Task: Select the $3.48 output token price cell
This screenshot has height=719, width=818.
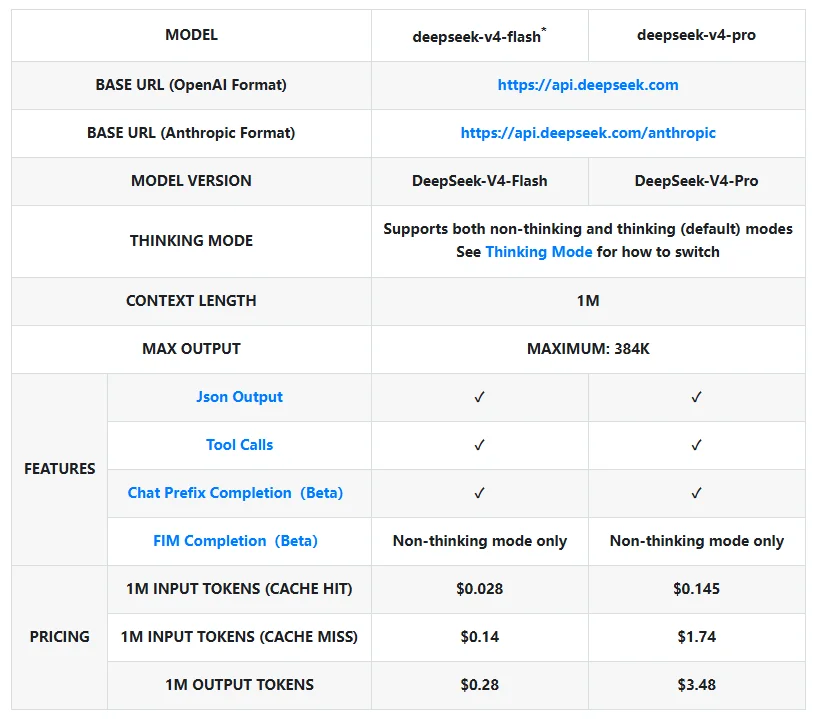Action: pyautogui.click(x=697, y=685)
